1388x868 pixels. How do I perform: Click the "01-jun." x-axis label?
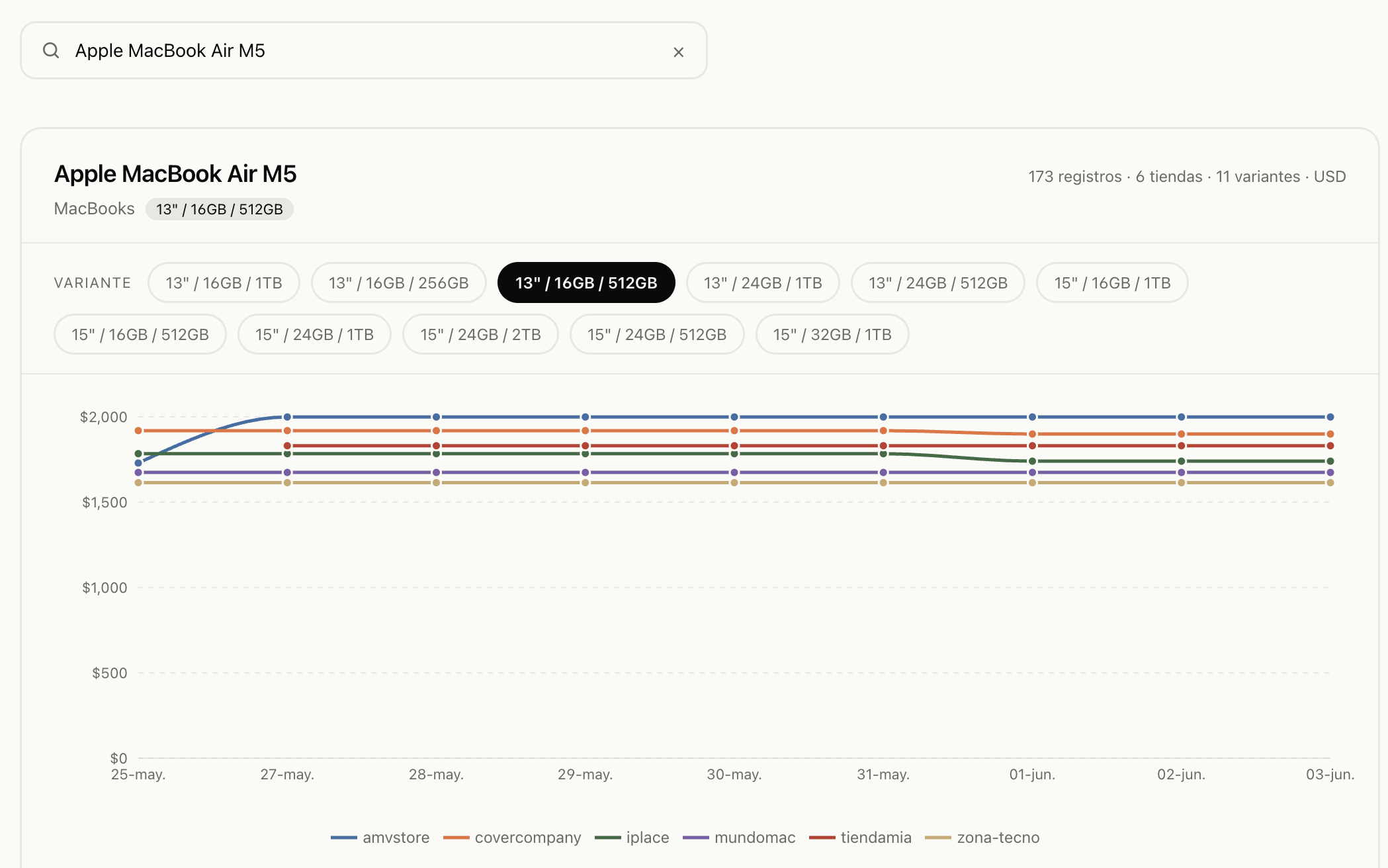click(1032, 775)
